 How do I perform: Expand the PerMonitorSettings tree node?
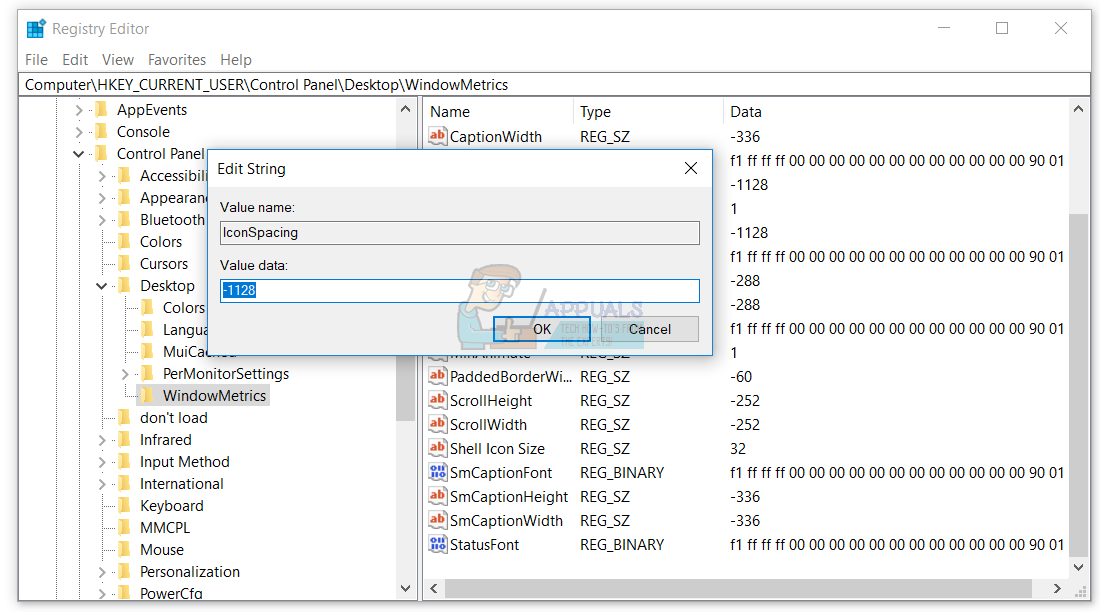[x=125, y=374]
